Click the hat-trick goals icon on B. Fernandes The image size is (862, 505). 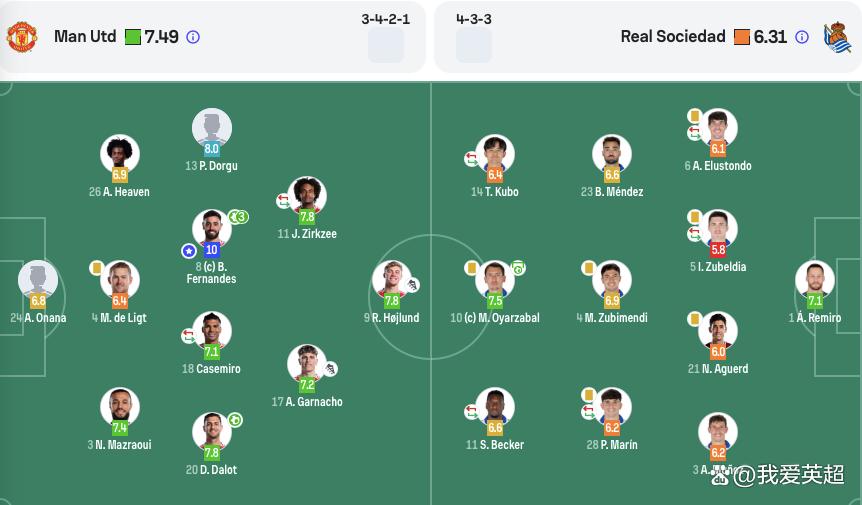pyautogui.click(x=239, y=217)
